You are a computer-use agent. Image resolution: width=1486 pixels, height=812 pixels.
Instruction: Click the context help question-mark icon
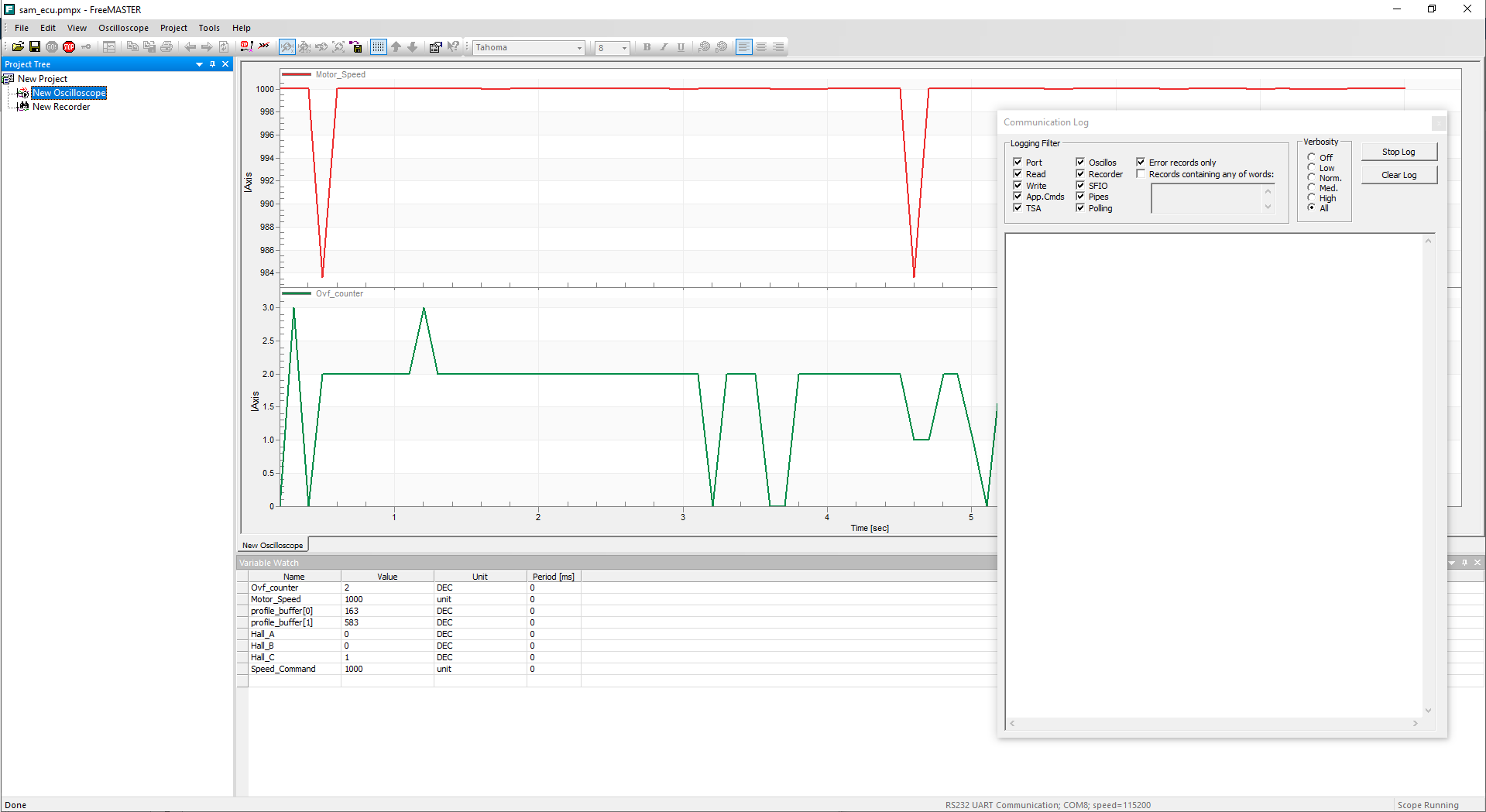pos(455,46)
